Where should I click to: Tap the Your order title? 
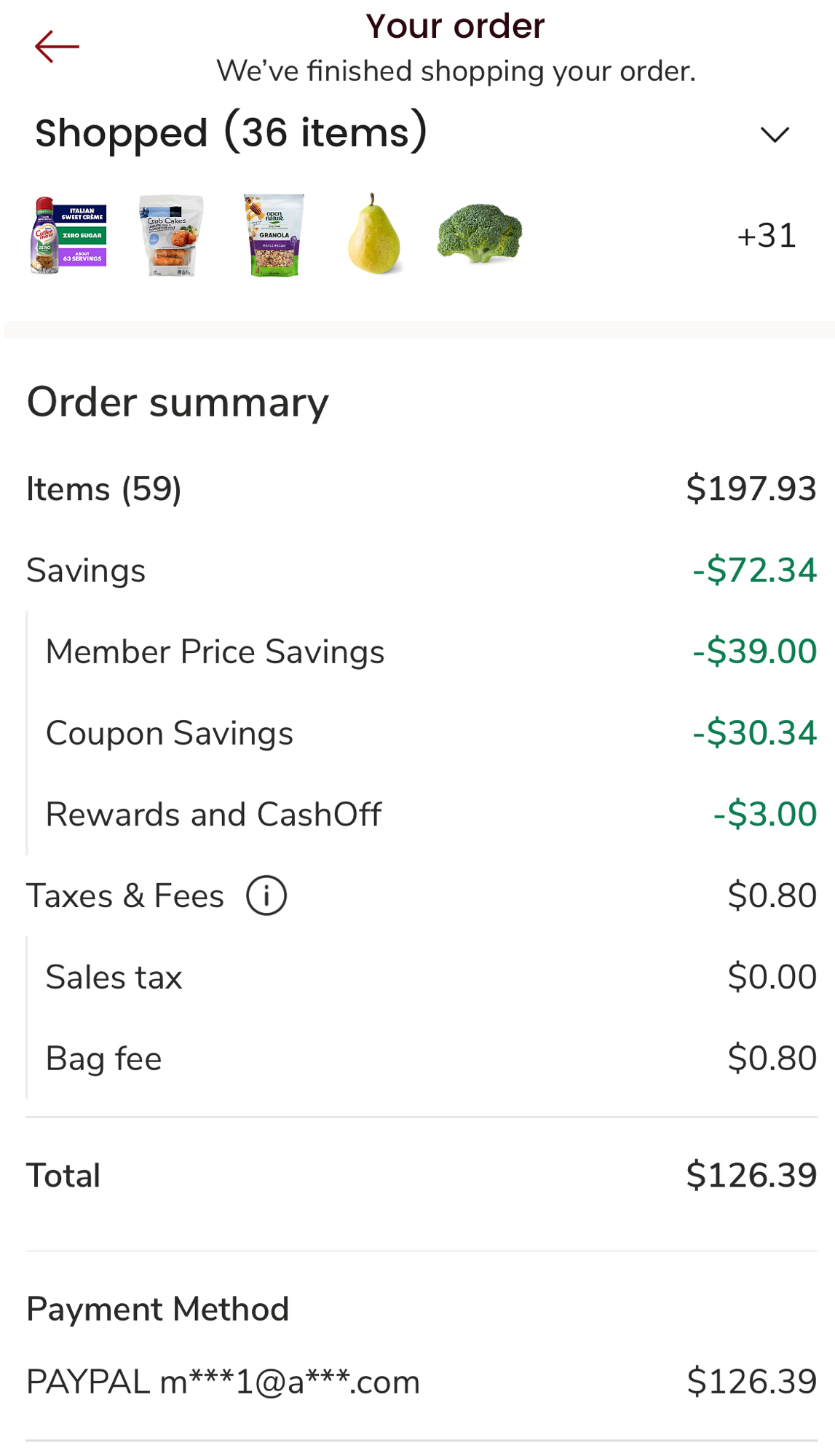pyautogui.click(x=455, y=27)
